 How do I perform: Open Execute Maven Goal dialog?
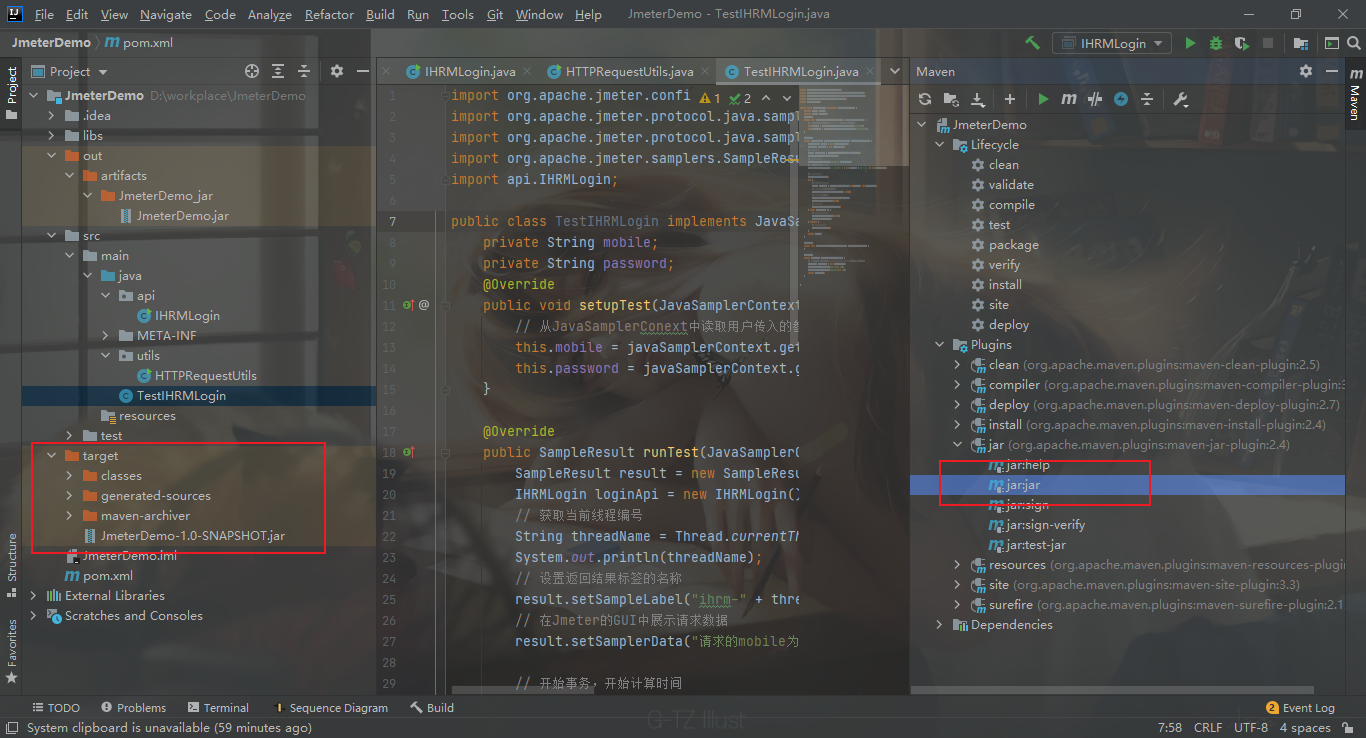point(1069,99)
